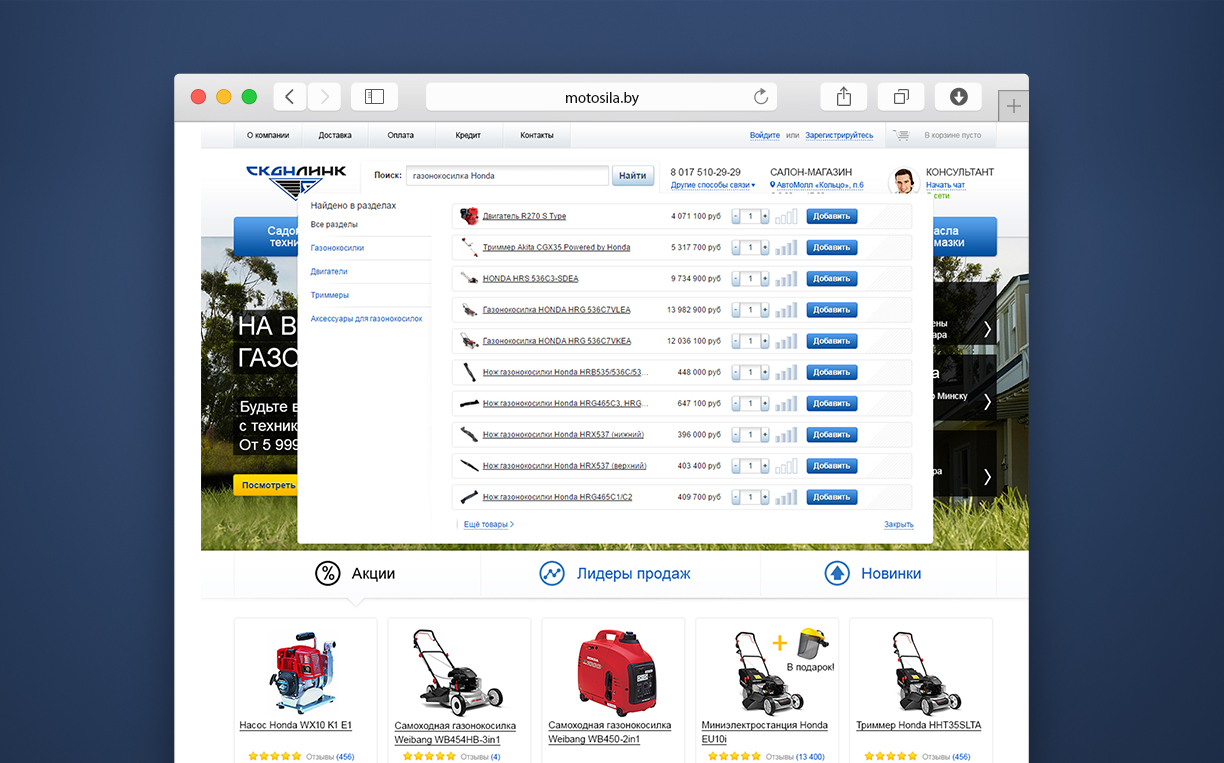The image size is (1224, 763).
Task: Go back with the browser back arrow
Action: [x=290, y=97]
